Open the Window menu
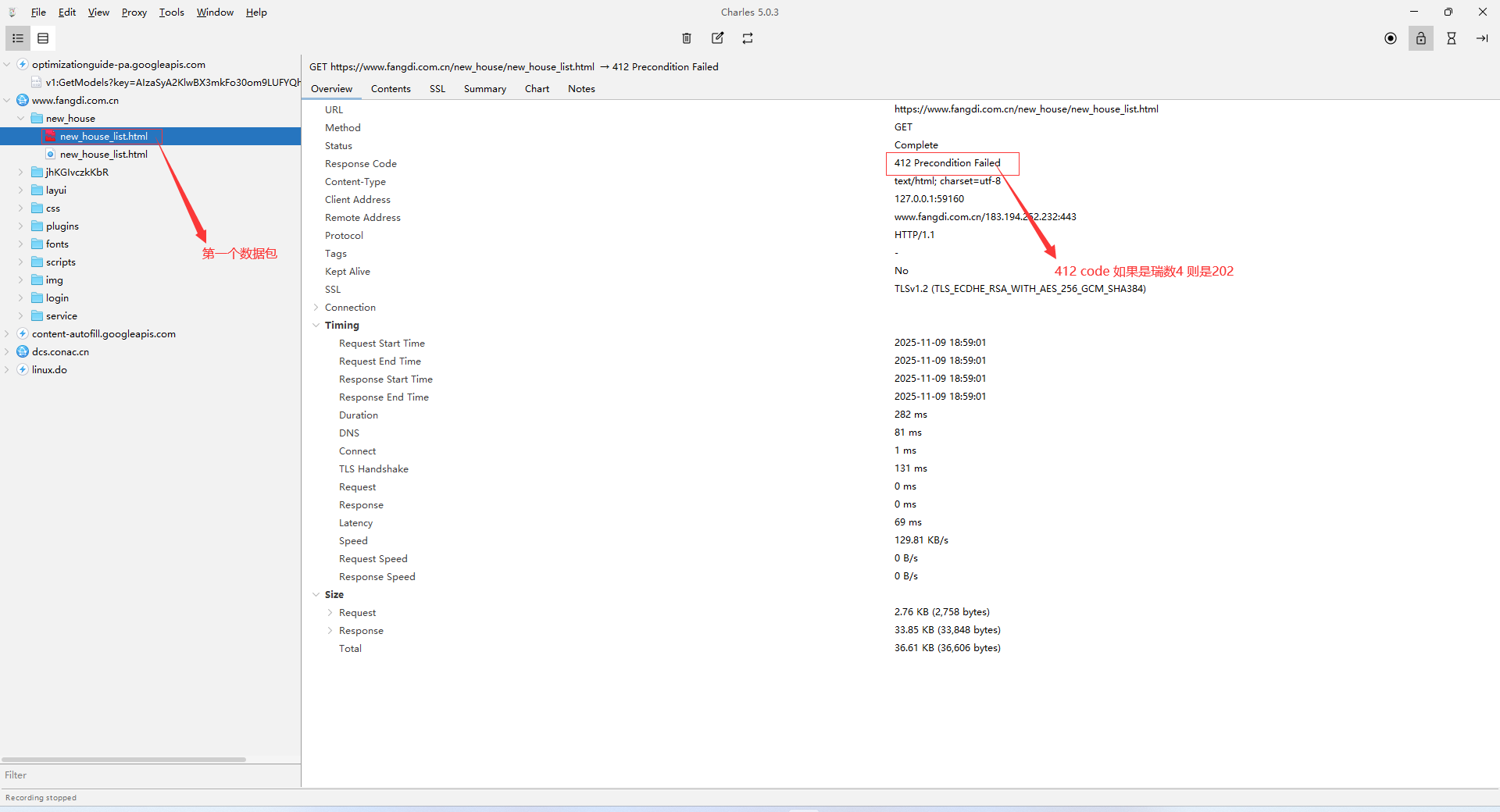The height and width of the screenshot is (812, 1500). [x=215, y=12]
